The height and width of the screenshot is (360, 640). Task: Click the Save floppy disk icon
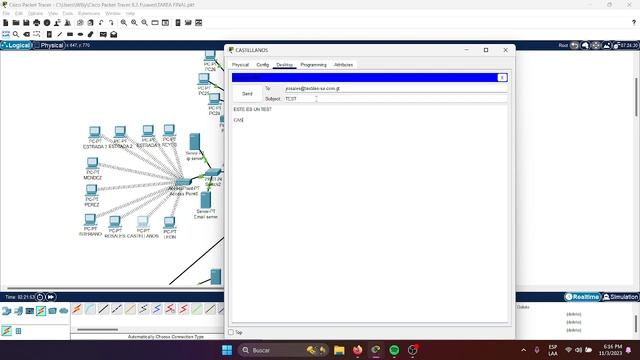[x=26, y=23]
